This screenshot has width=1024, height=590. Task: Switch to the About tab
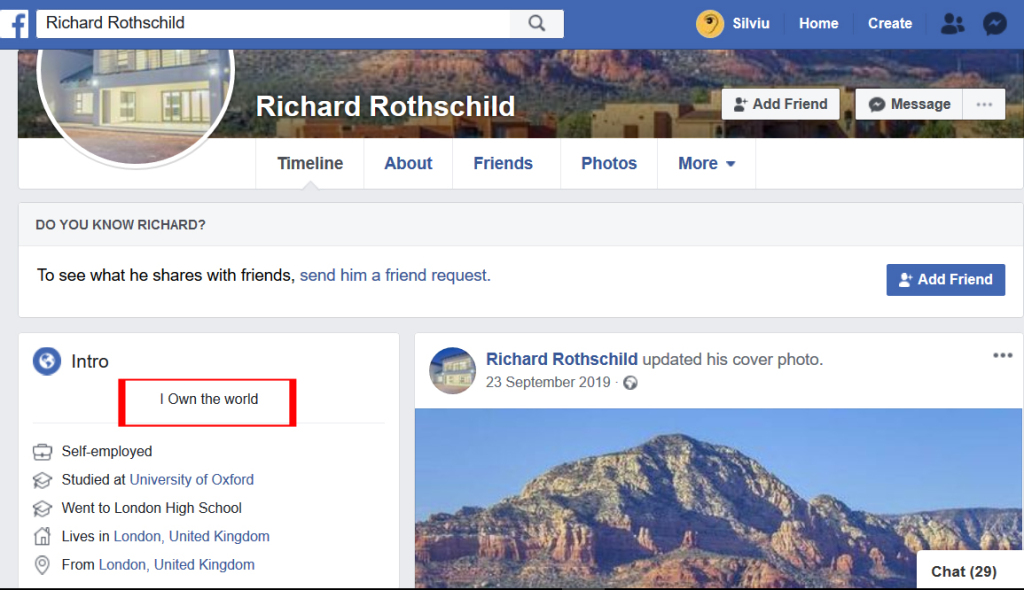click(408, 163)
